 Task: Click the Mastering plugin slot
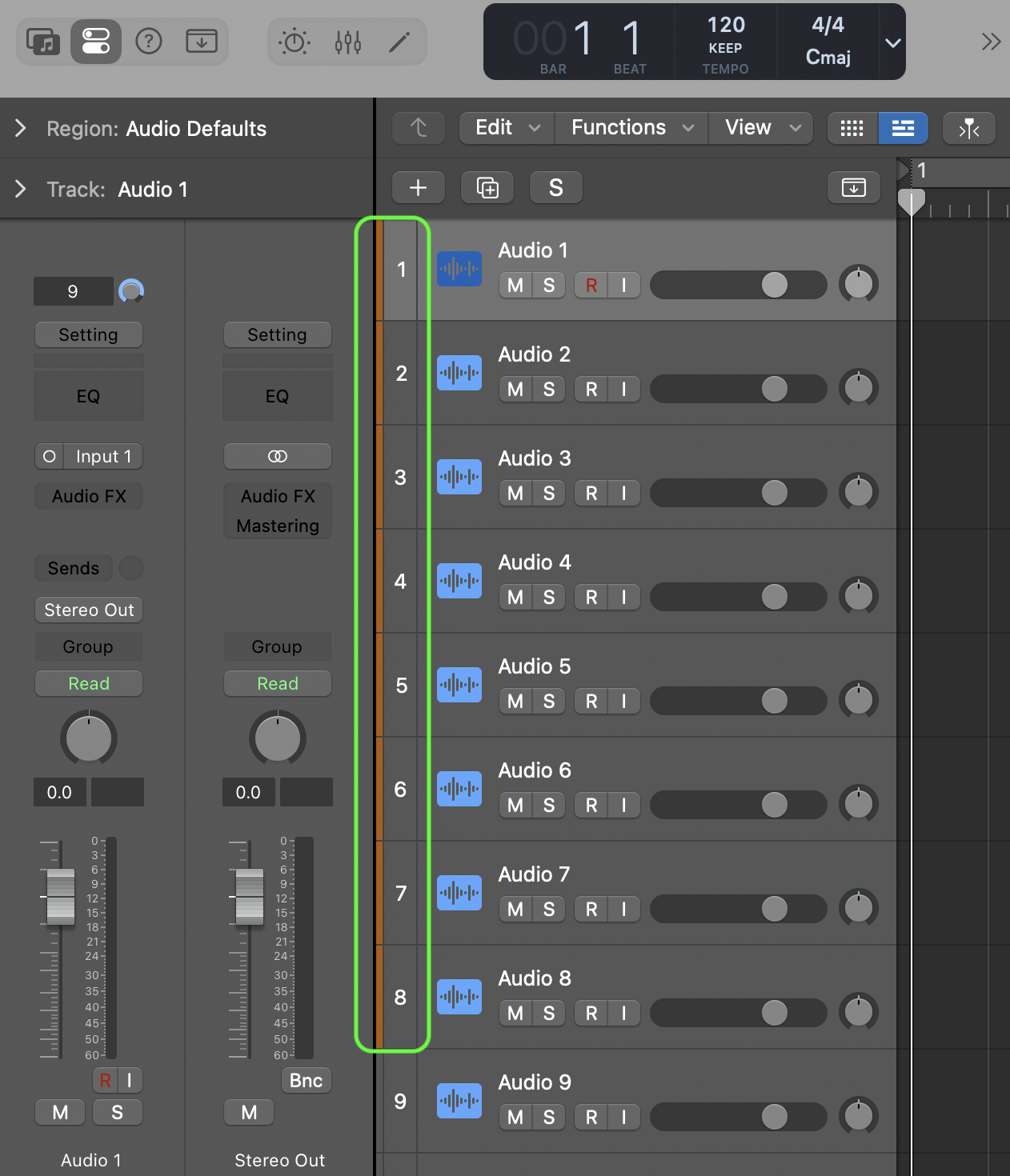click(278, 526)
